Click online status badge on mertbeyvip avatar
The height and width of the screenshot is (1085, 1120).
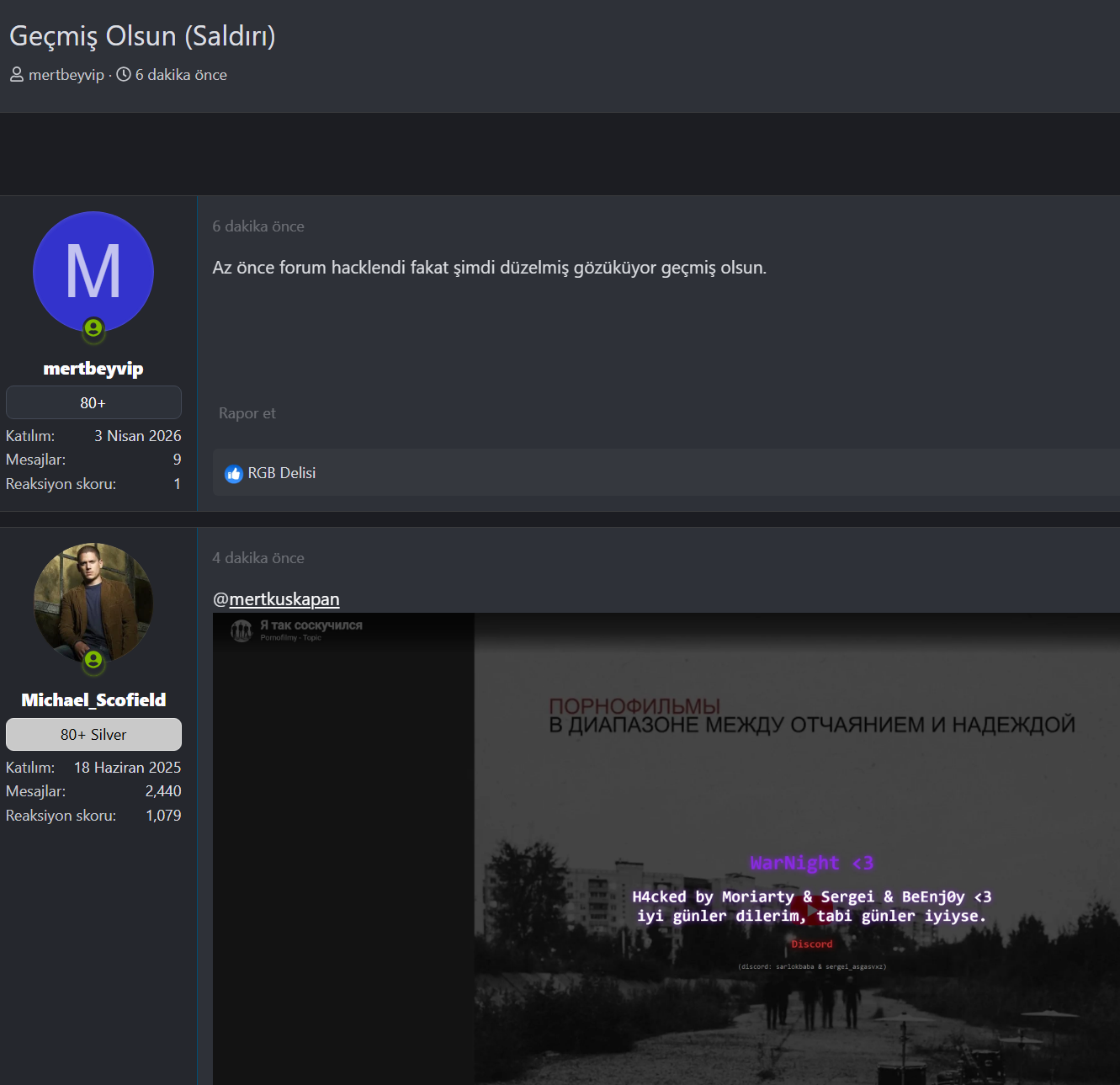click(x=93, y=328)
